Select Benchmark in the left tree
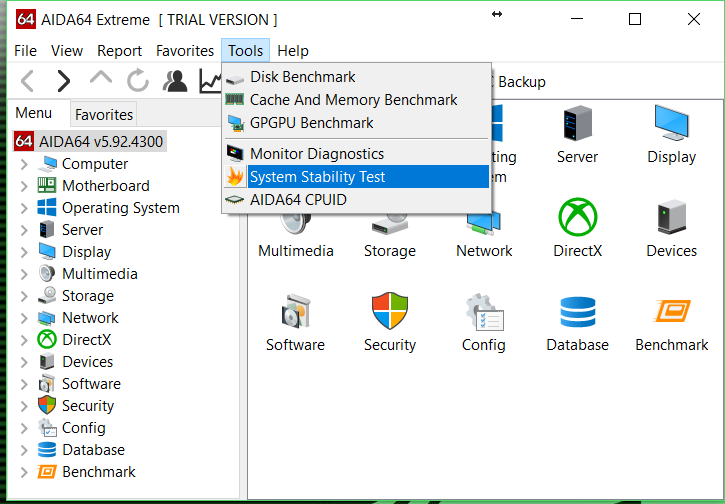The image size is (725, 504). click(98, 472)
